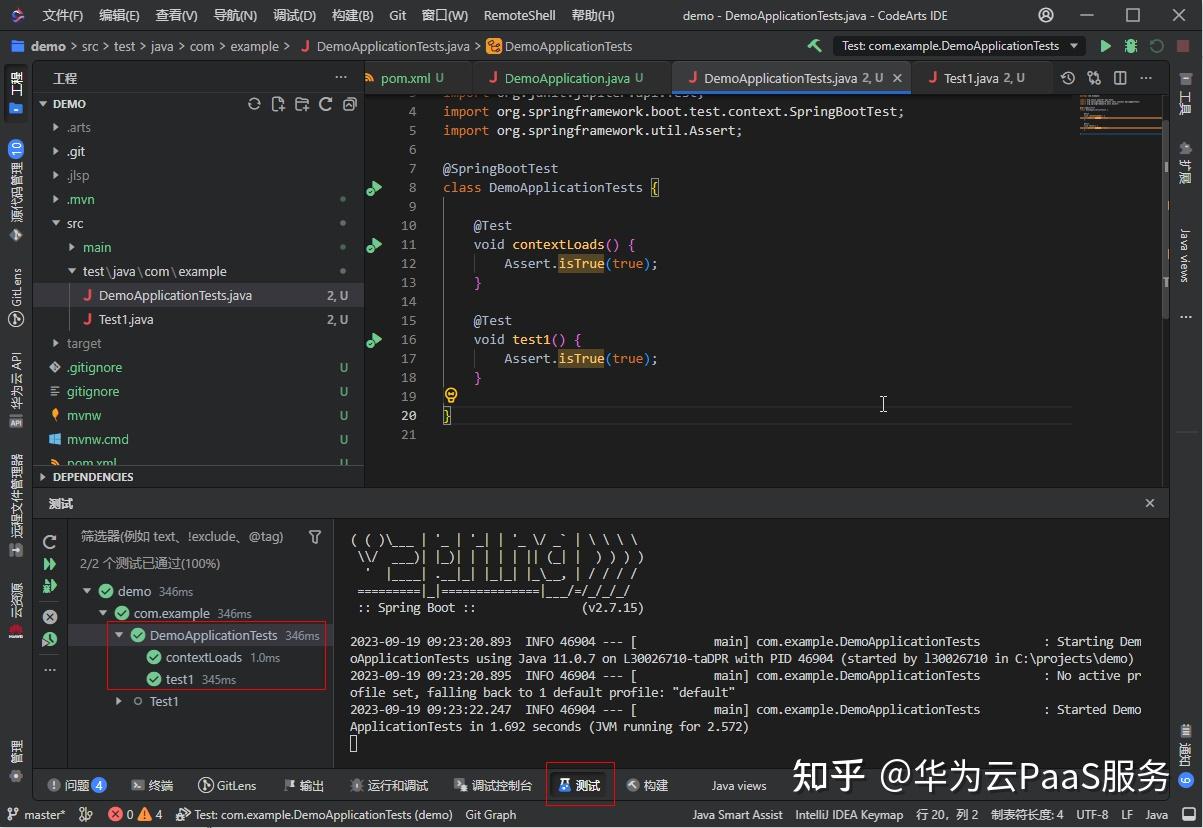Run DemoApplicationTests class from gutter icon
Image resolution: width=1203 pixels, height=828 pixels.
point(374,188)
